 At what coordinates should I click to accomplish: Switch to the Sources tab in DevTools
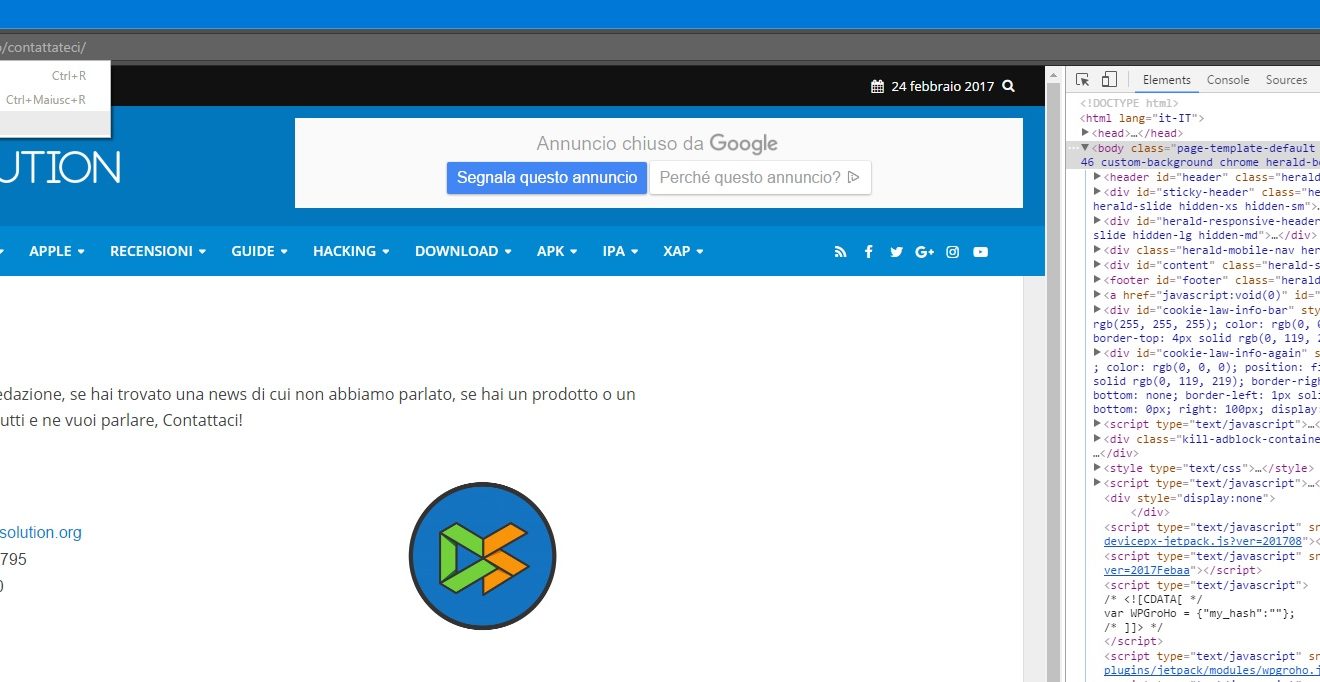tap(1286, 80)
